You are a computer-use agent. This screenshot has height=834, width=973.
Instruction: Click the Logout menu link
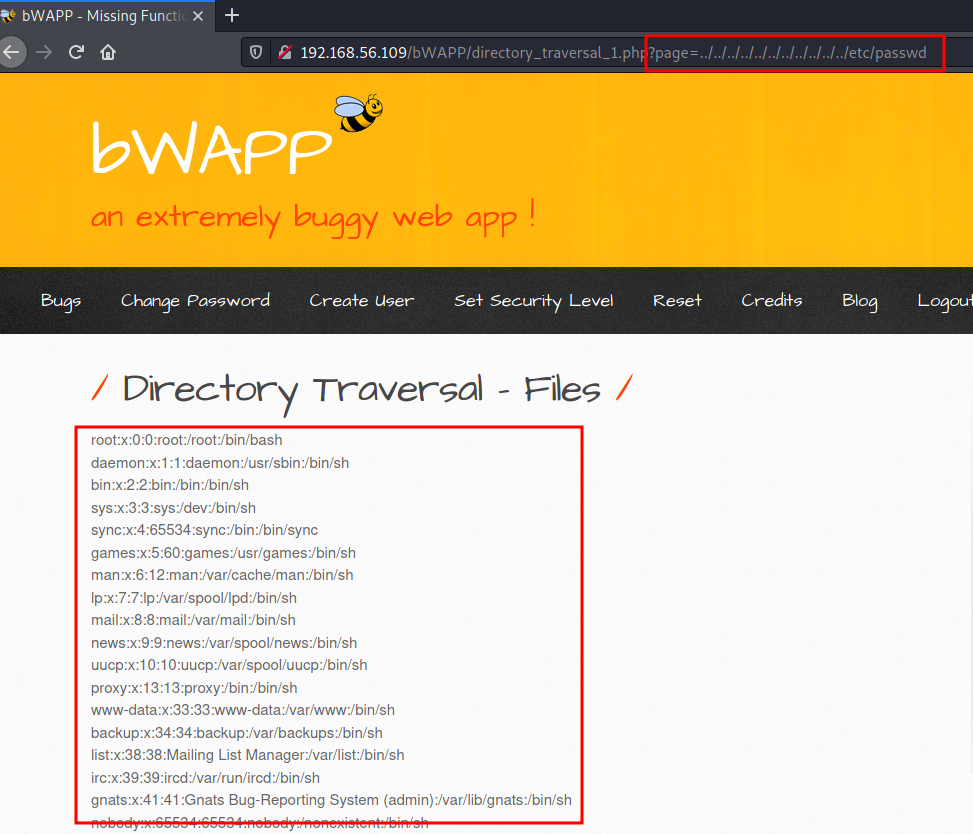(x=945, y=301)
